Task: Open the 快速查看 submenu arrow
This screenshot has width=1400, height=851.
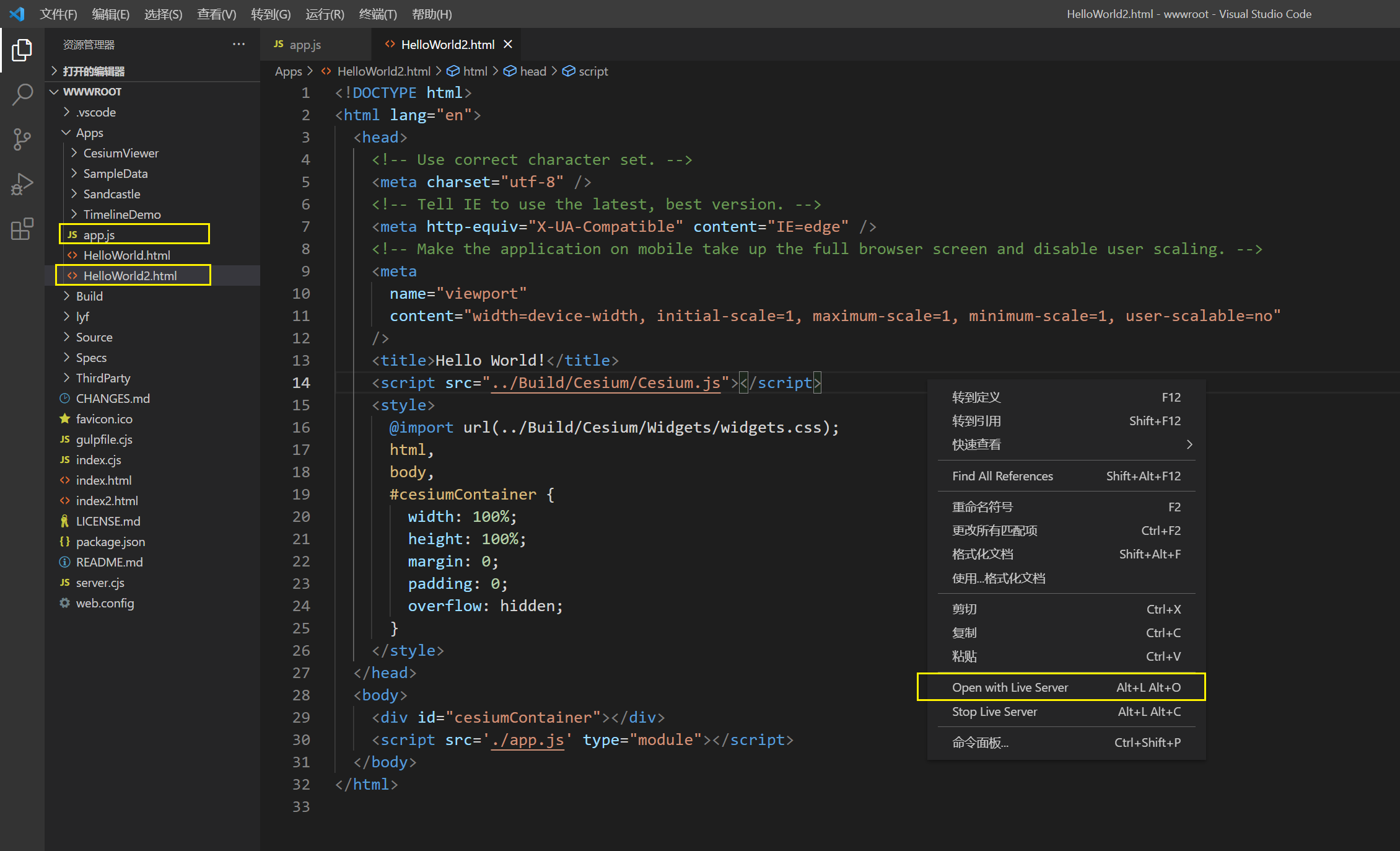Action: pyautogui.click(x=1189, y=444)
